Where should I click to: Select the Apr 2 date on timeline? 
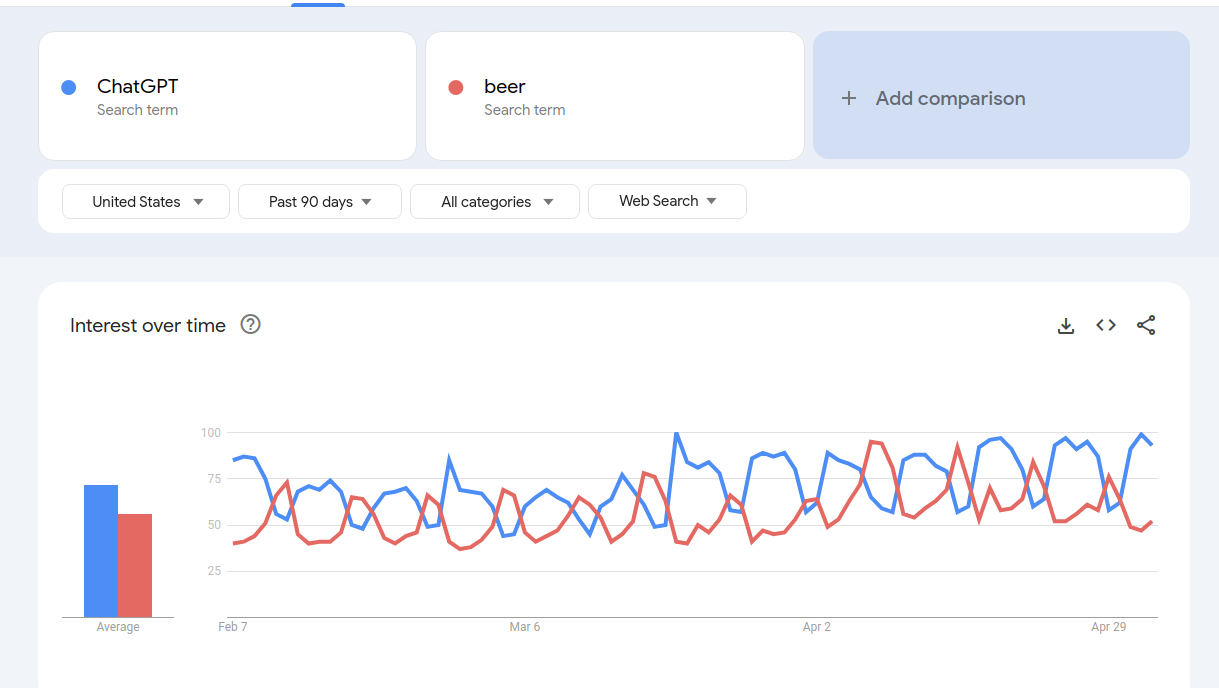(817, 627)
